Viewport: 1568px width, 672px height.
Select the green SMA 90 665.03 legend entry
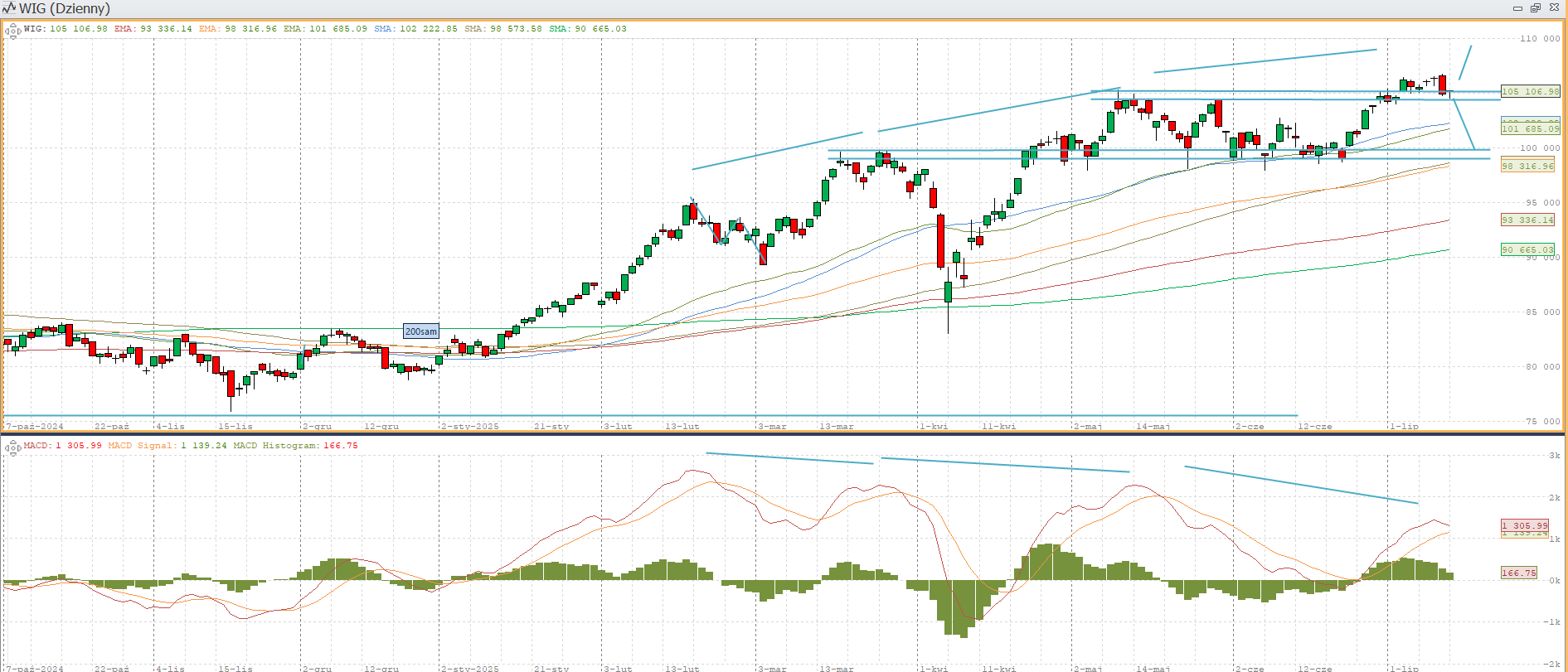point(588,29)
